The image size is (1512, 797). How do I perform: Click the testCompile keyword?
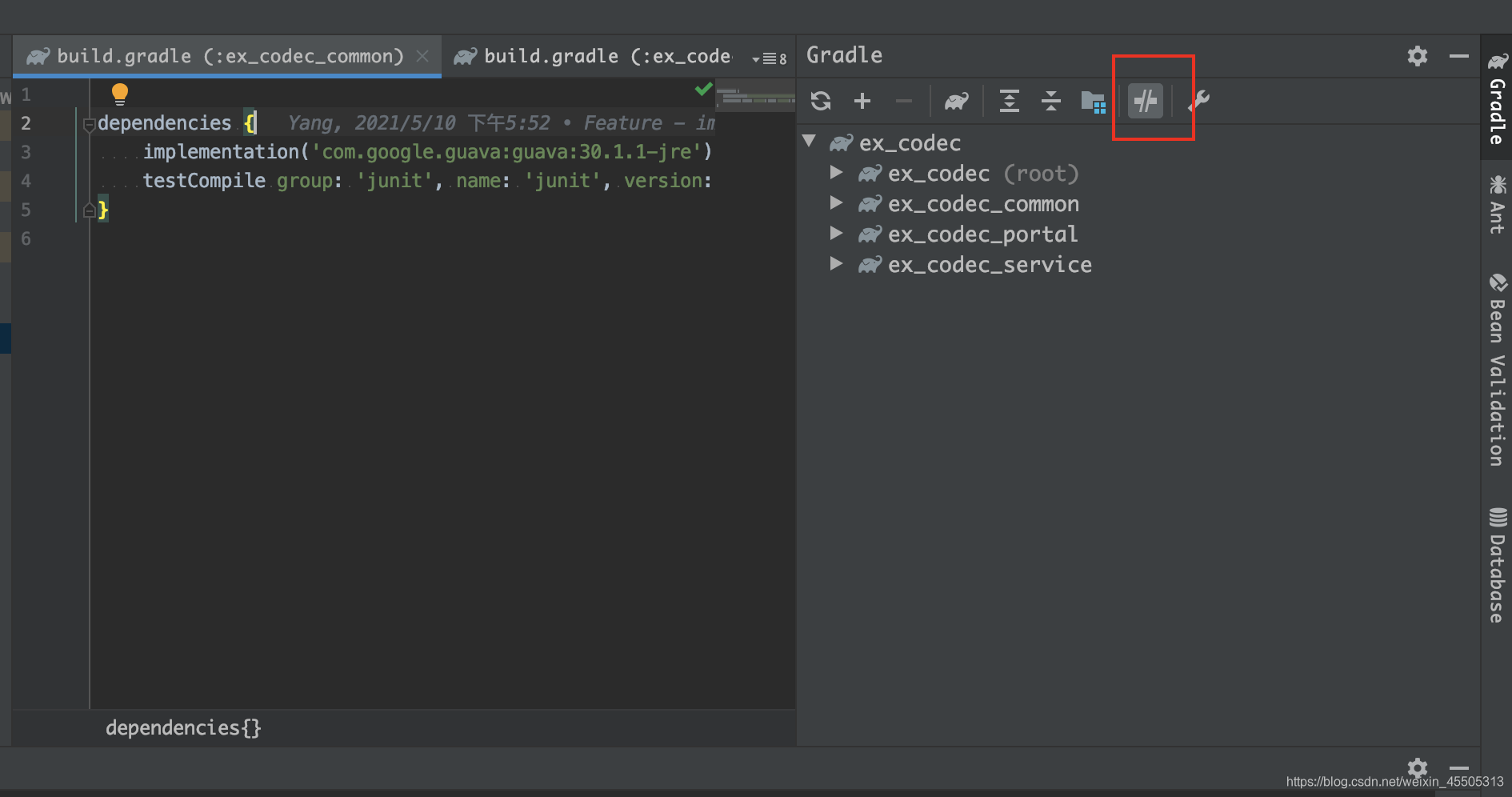click(x=204, y=181)
